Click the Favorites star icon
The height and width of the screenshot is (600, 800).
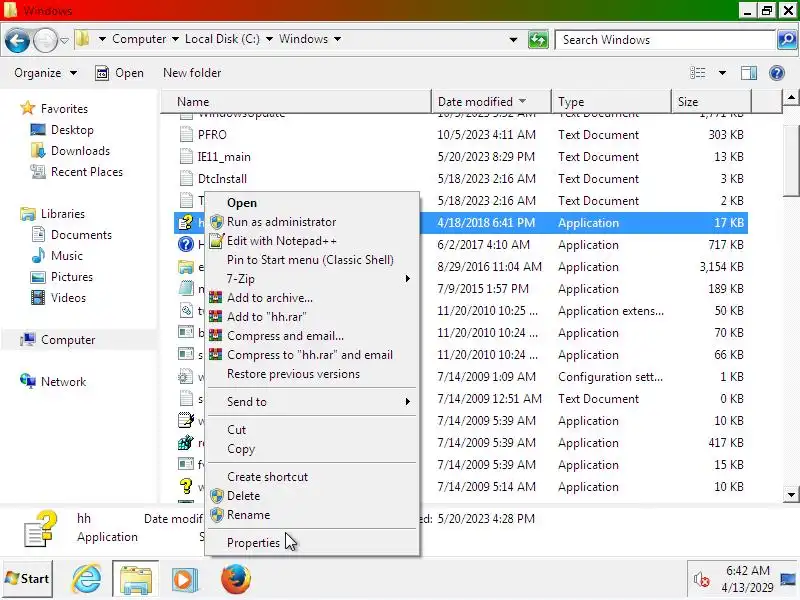tap(28, 108)
